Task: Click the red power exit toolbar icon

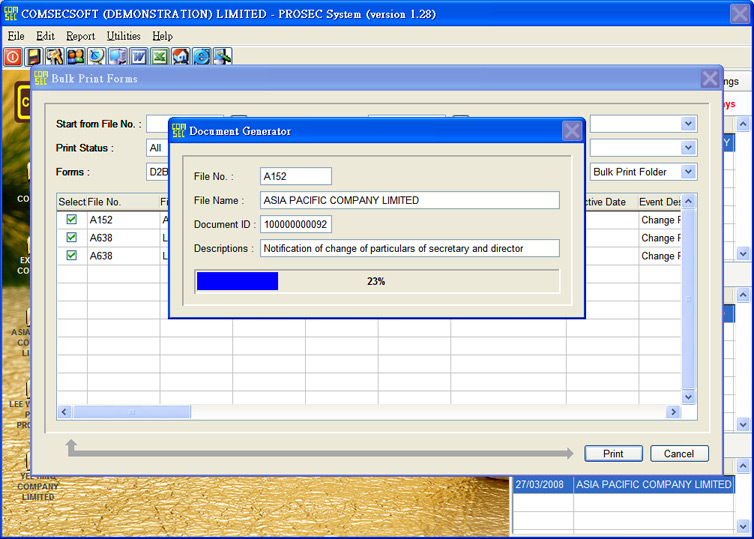Action: 13,57
